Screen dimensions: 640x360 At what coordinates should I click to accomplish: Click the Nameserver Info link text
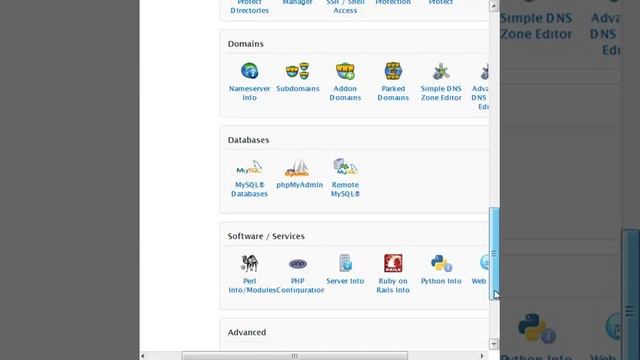[x=249, y=93]
